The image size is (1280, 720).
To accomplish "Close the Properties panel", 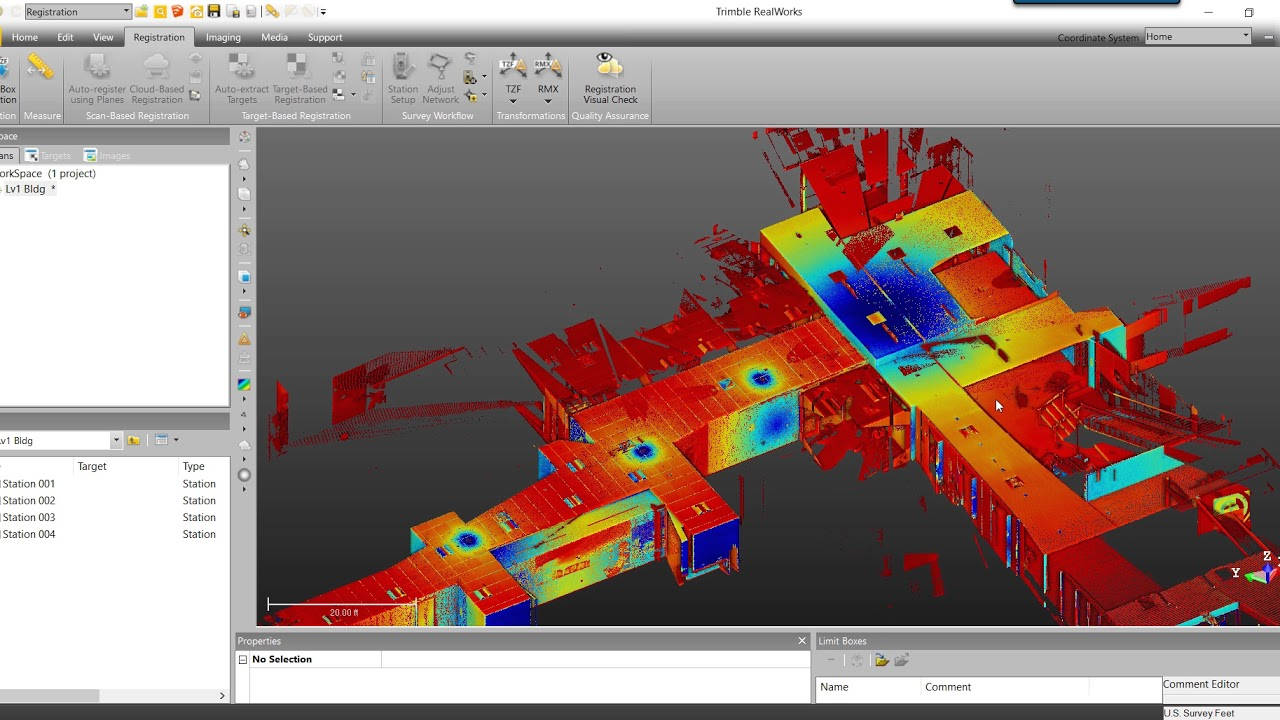I will pos(801,641).
